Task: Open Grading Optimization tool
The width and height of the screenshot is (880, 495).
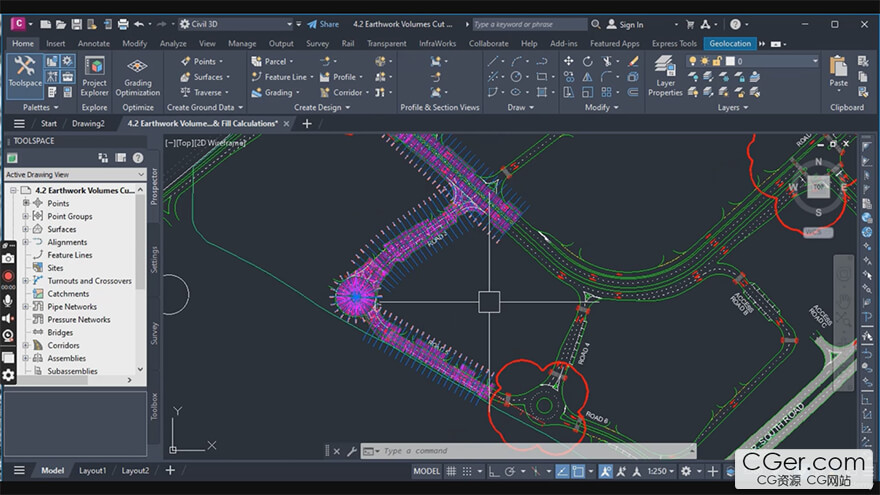Action: (x=138, y=74)
